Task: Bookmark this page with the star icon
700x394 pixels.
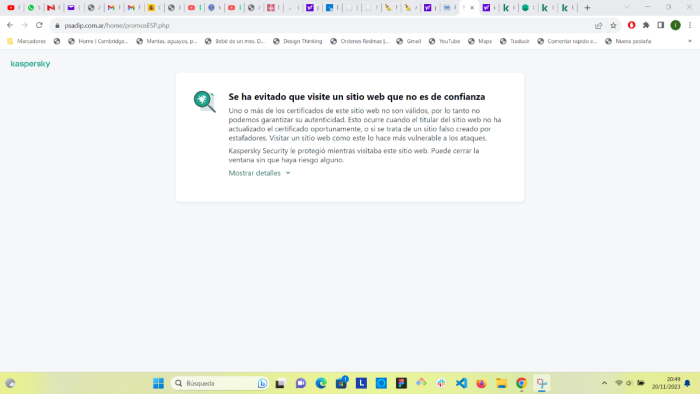Action: coord(613,25)
